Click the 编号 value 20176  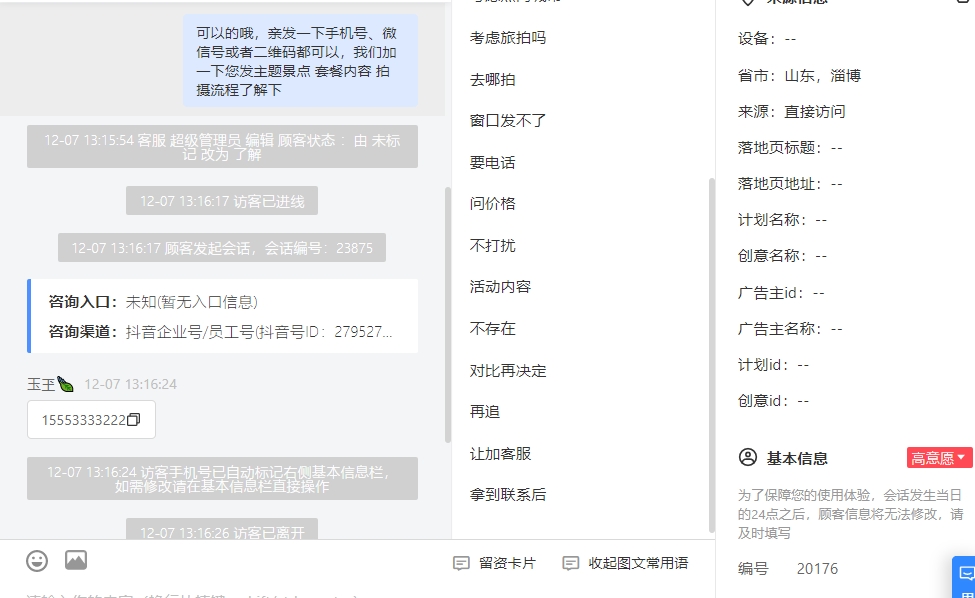[x=817, y=569]
